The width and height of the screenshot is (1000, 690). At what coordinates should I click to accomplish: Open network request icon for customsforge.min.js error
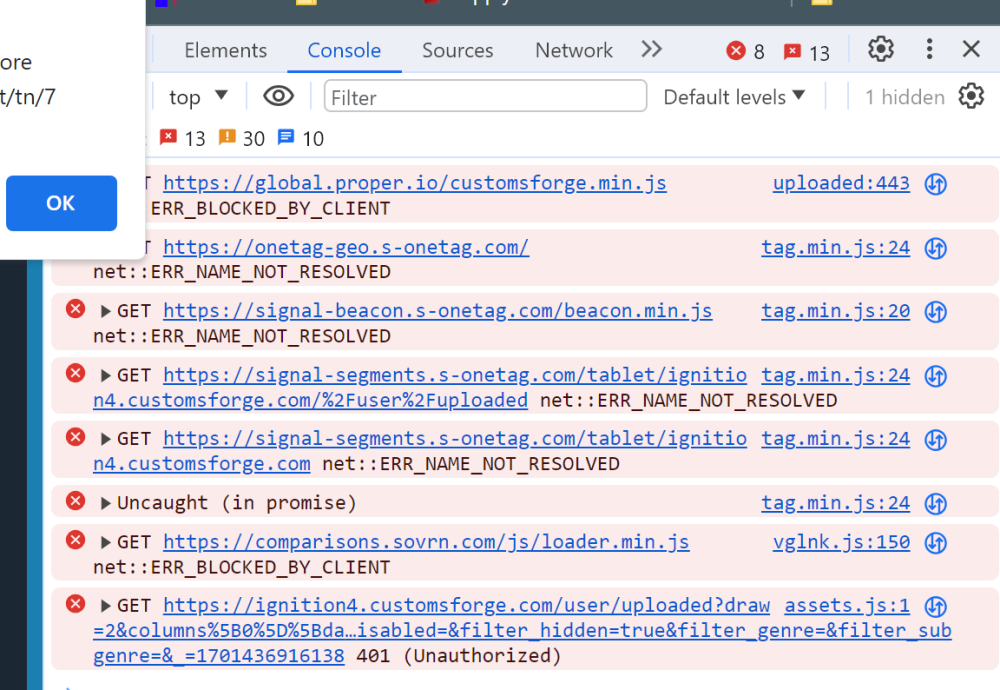coord(936,184)
